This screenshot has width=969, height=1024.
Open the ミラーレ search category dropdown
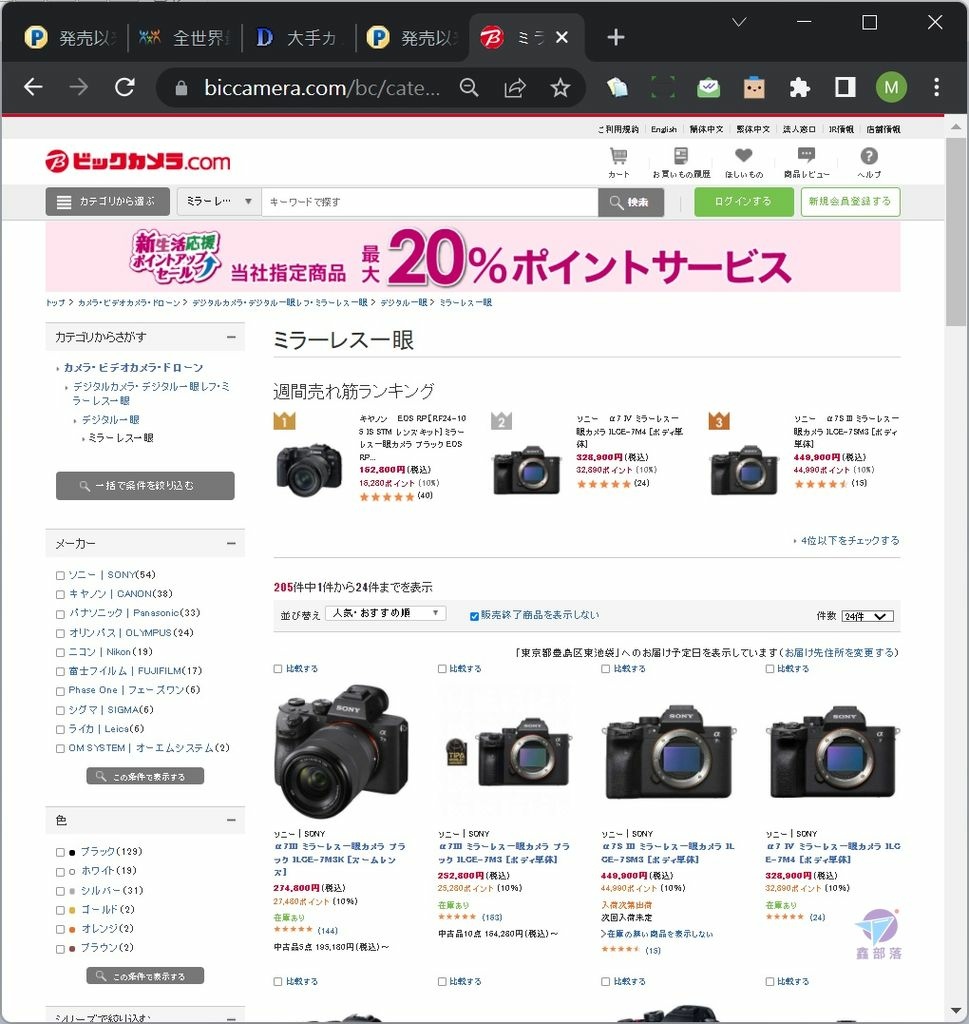pyautogui.click(x=219, y=202)
